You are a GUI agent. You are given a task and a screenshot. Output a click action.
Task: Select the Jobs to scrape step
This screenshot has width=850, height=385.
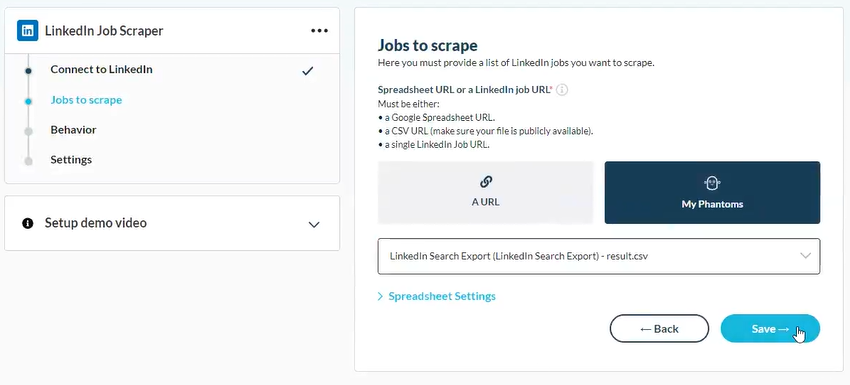click(86, 100)
